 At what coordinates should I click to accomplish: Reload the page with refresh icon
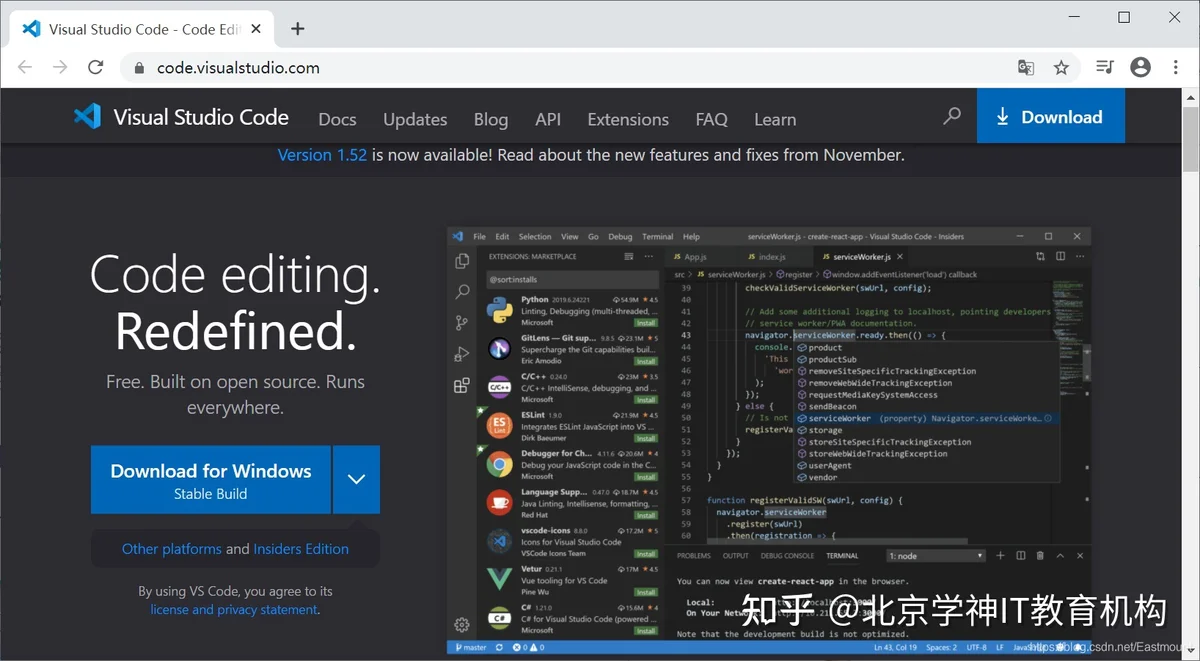tap(96, 67)
